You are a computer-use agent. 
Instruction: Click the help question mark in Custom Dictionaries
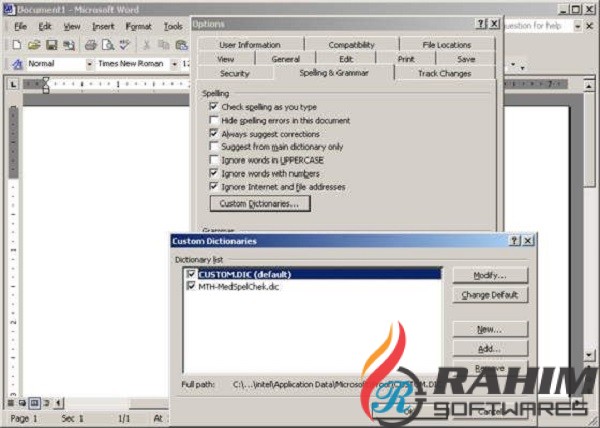tap(514, 241)
